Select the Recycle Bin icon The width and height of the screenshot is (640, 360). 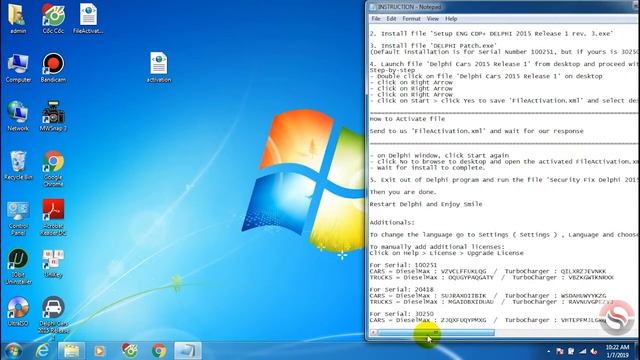18,165
